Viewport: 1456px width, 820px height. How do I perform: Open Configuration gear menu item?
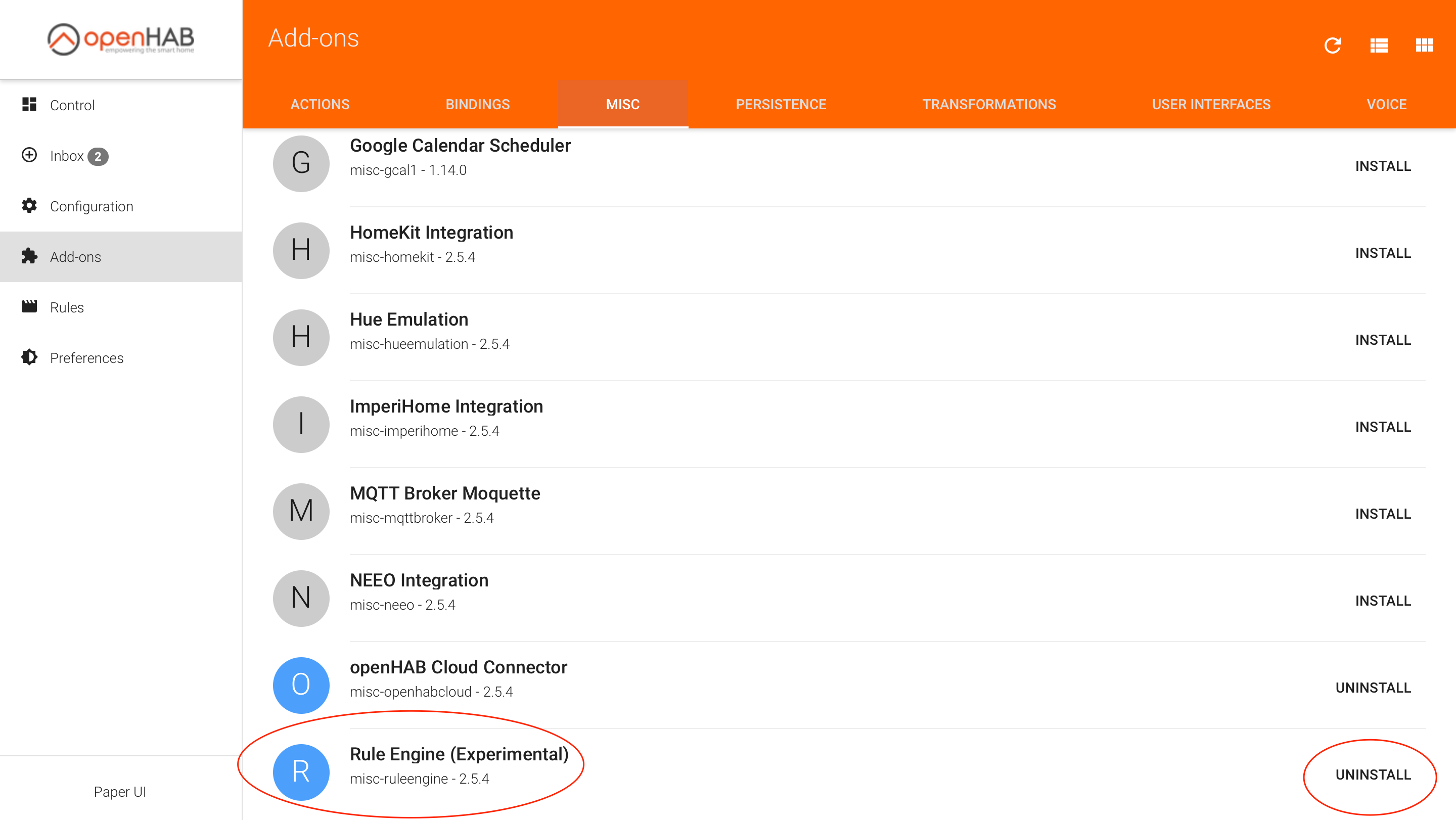[91, 206]
